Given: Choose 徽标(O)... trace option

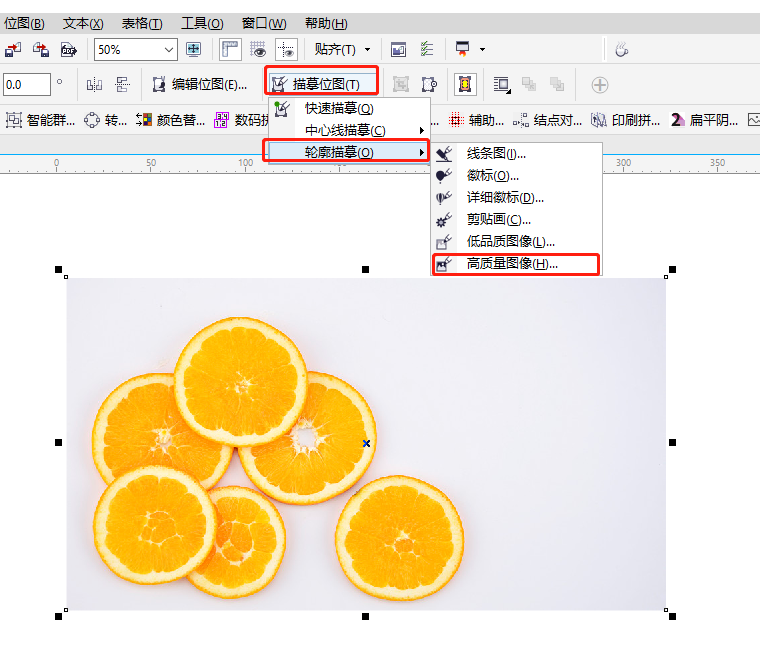Looking at the screenshot, I should (x=517, y=176).
